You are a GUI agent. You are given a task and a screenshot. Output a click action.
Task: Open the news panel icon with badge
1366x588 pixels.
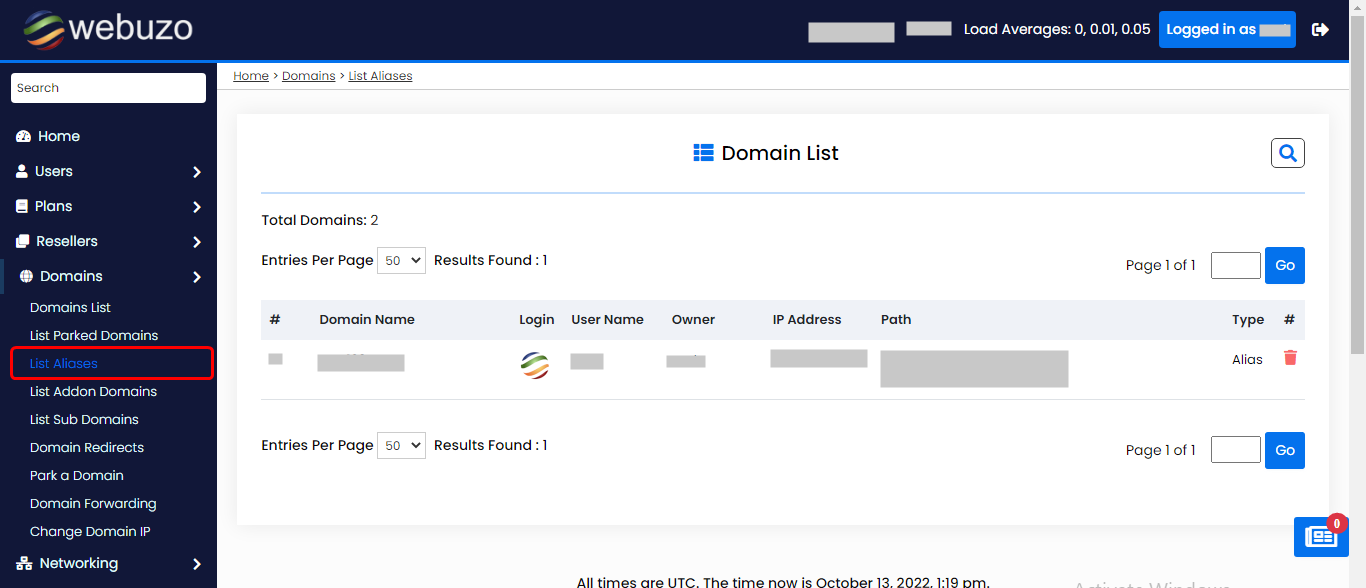[x=1320, y=537]
